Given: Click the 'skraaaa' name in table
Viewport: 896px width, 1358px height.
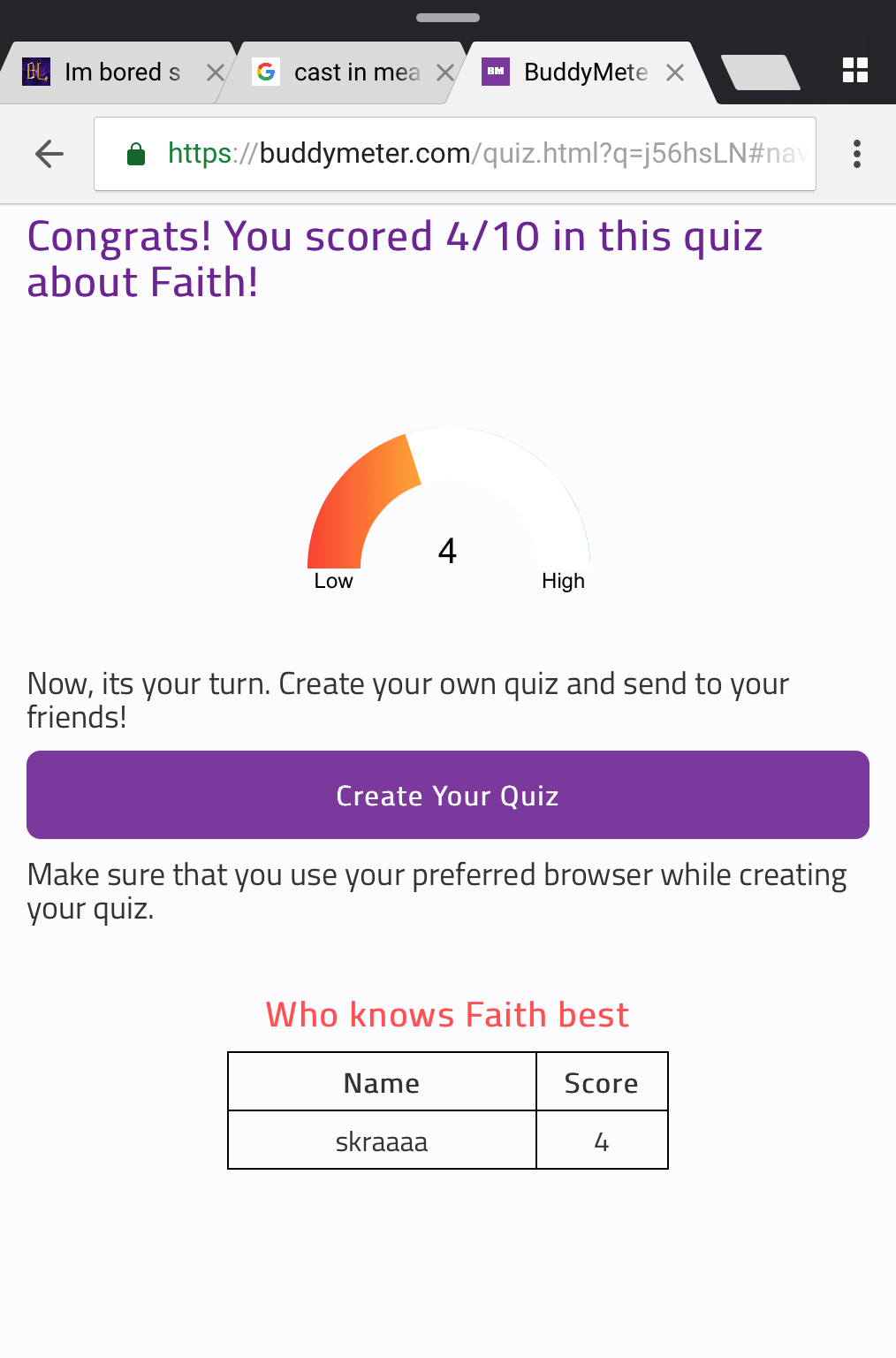Looking at the screenshot, I should 382,1141.
